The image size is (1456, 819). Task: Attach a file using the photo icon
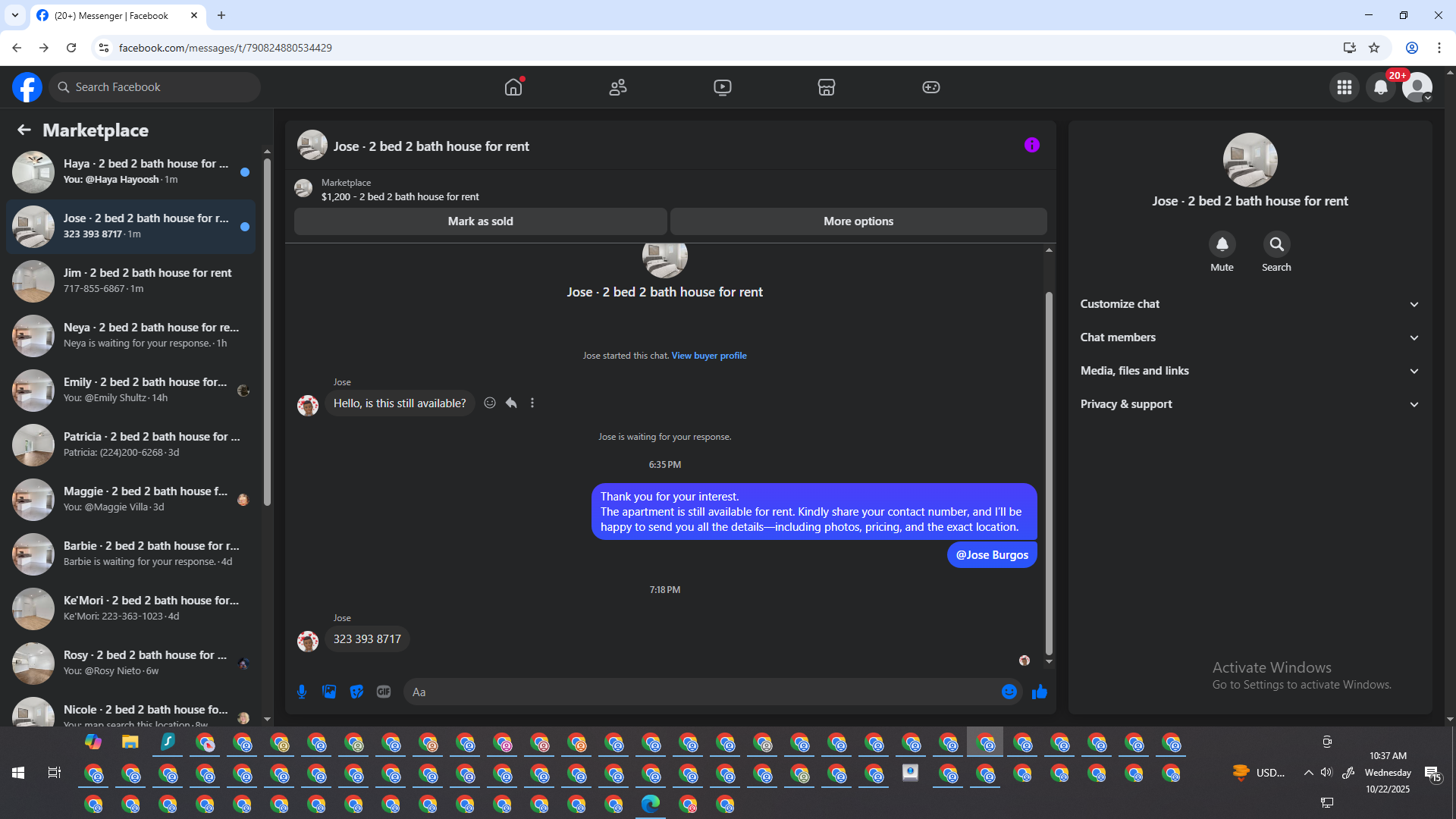(x=329, y=692)
